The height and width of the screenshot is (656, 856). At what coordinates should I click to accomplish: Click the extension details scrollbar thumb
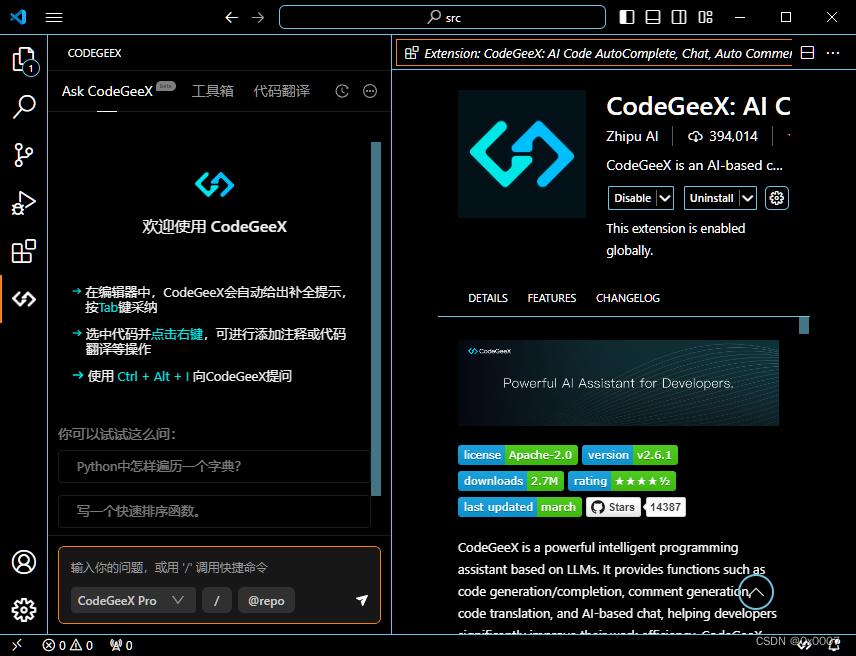coord(804,325)
